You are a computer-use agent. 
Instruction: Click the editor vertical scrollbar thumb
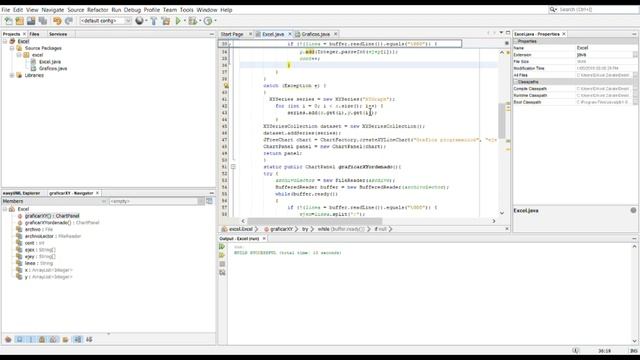(502, 121)
